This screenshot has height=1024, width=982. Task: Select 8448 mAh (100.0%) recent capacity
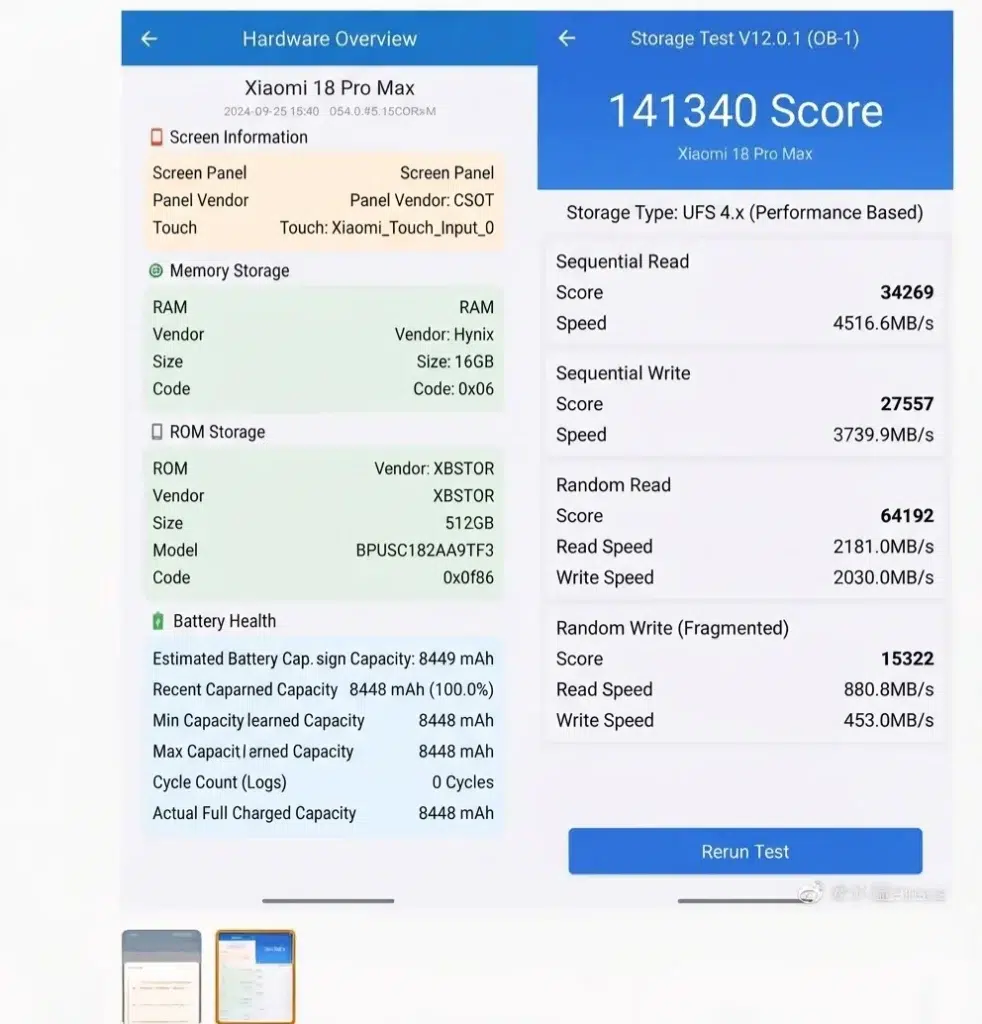pyautogui.click(x=421, y=690)
